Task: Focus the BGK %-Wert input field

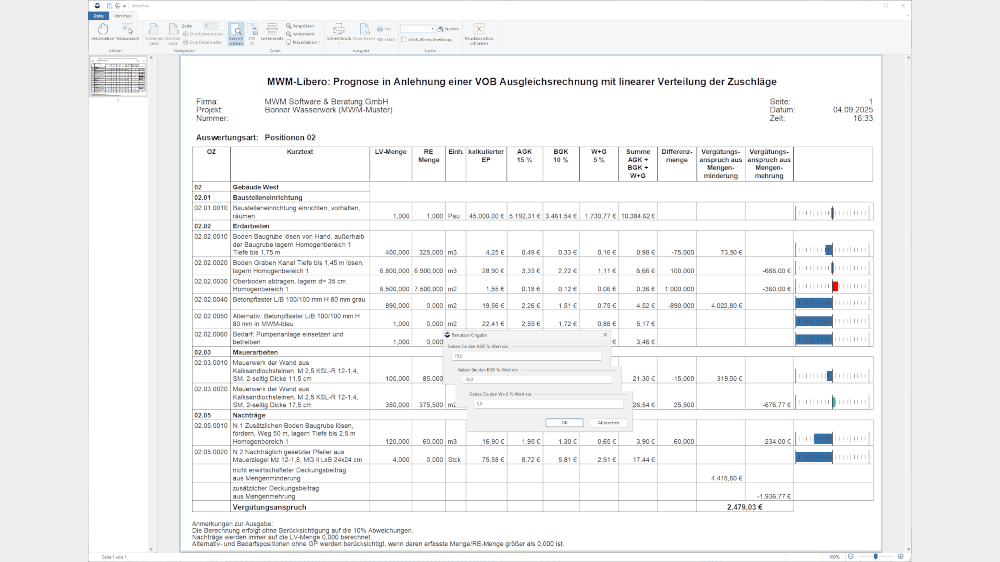Action: [x=537, y=380]
